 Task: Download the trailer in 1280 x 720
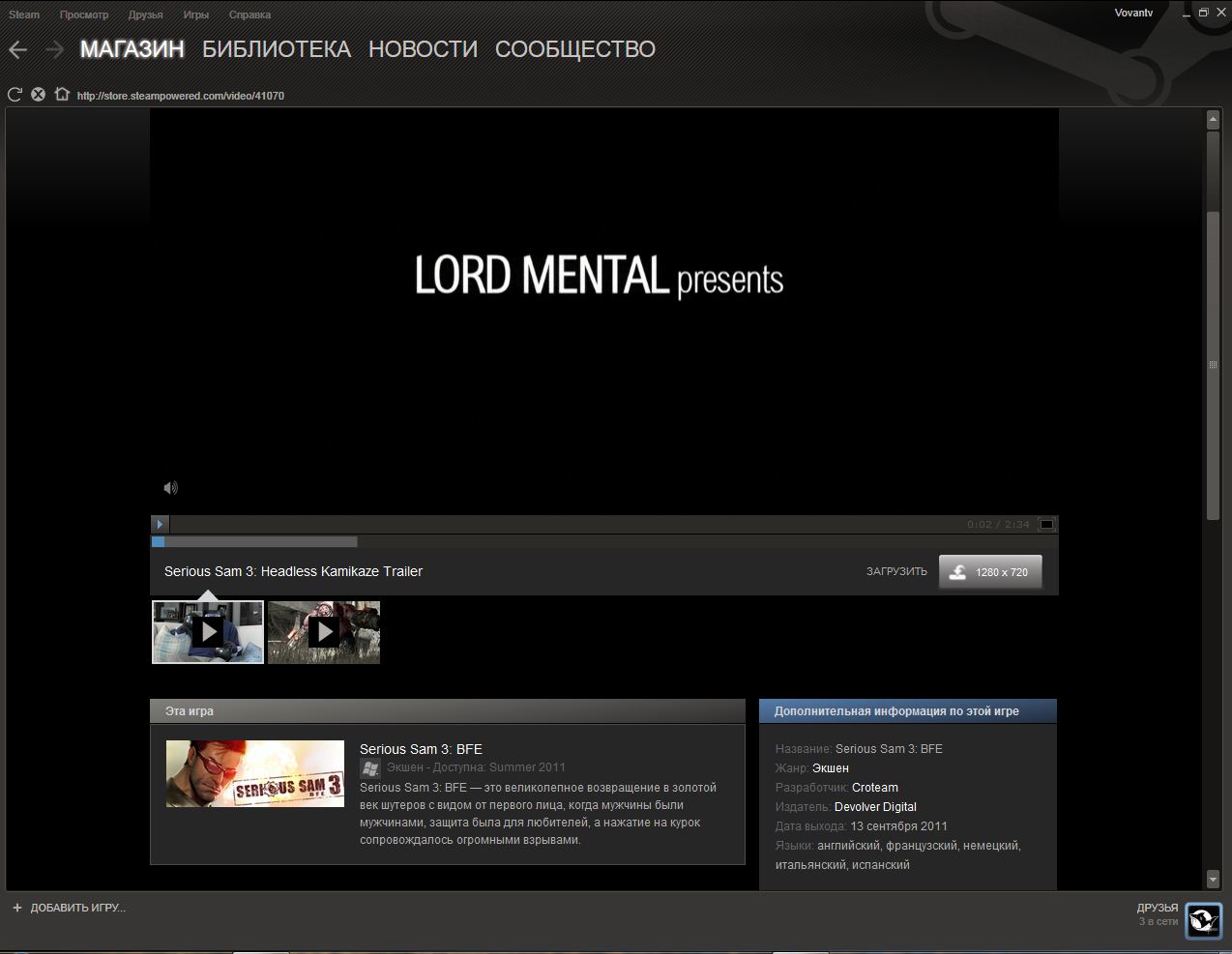(x=990, y=572)
